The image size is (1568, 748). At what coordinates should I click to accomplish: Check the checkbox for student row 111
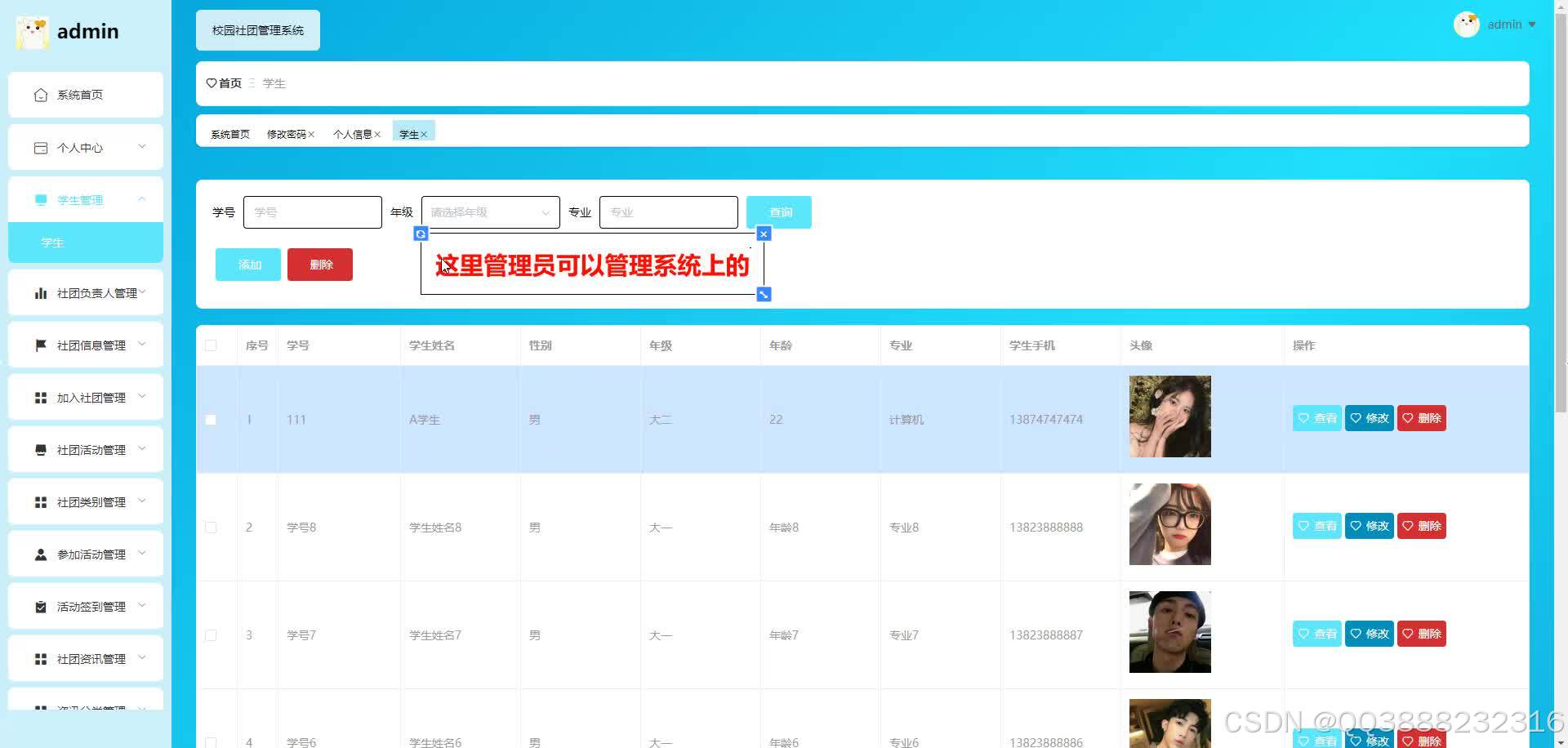[x=211, y=420]
